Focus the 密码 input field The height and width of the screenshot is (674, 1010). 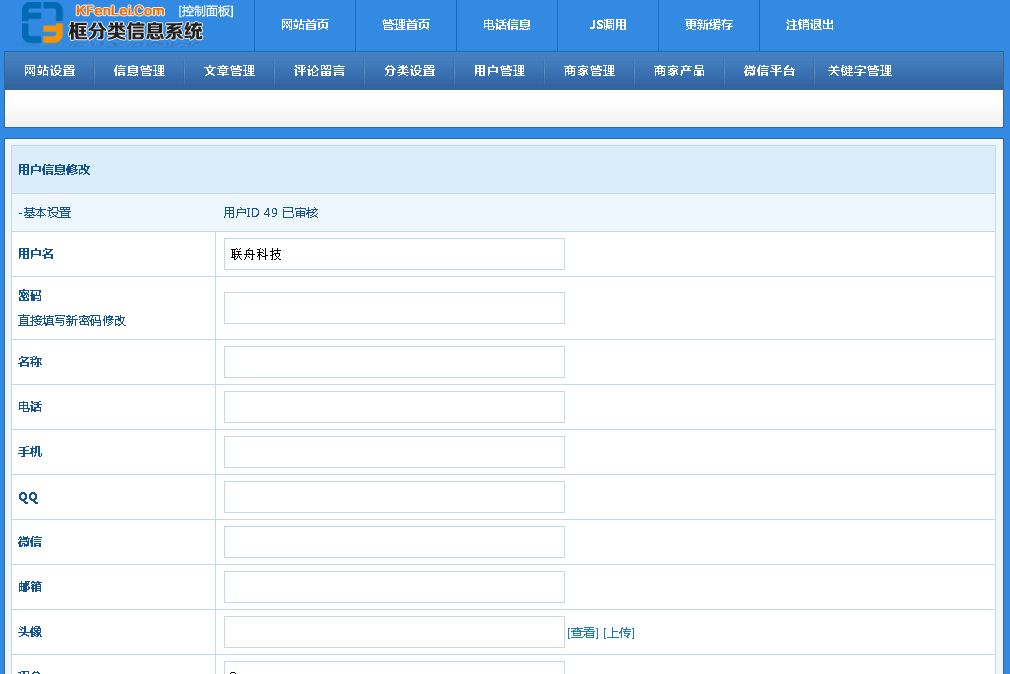pos(394,308)
